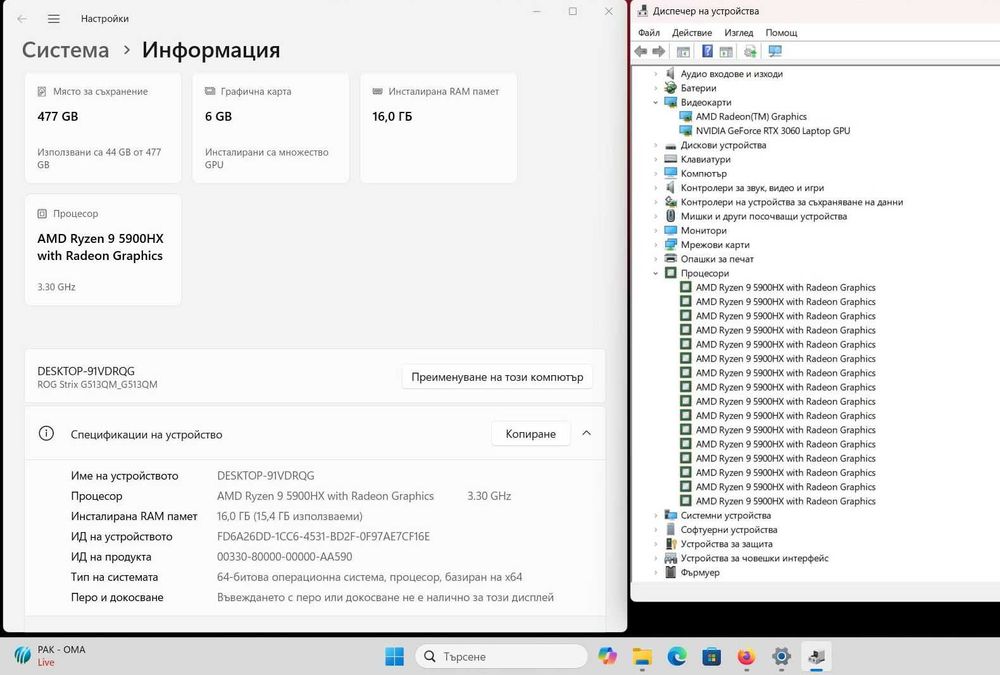1000x675 pixels.
Task: Select the Компютър category icon
Action: [670, 174]
